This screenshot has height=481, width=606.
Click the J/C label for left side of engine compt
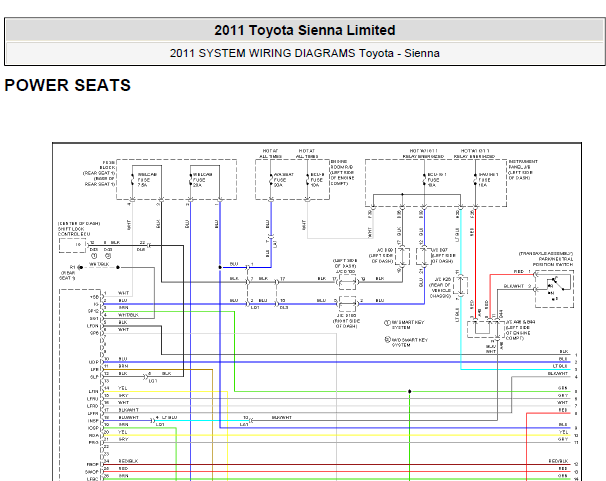click(518, 330)
